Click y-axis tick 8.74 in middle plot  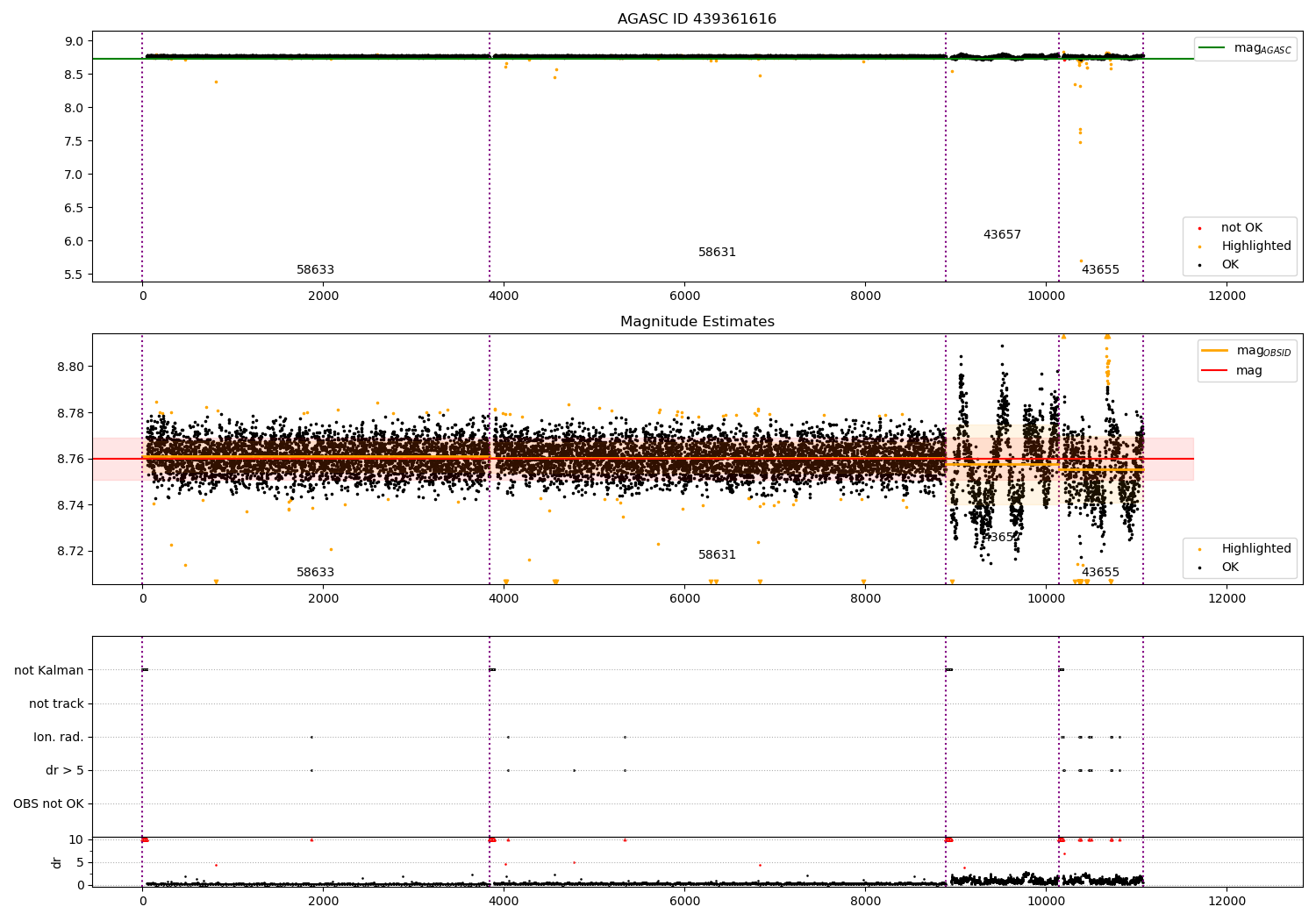click(72, 505)
